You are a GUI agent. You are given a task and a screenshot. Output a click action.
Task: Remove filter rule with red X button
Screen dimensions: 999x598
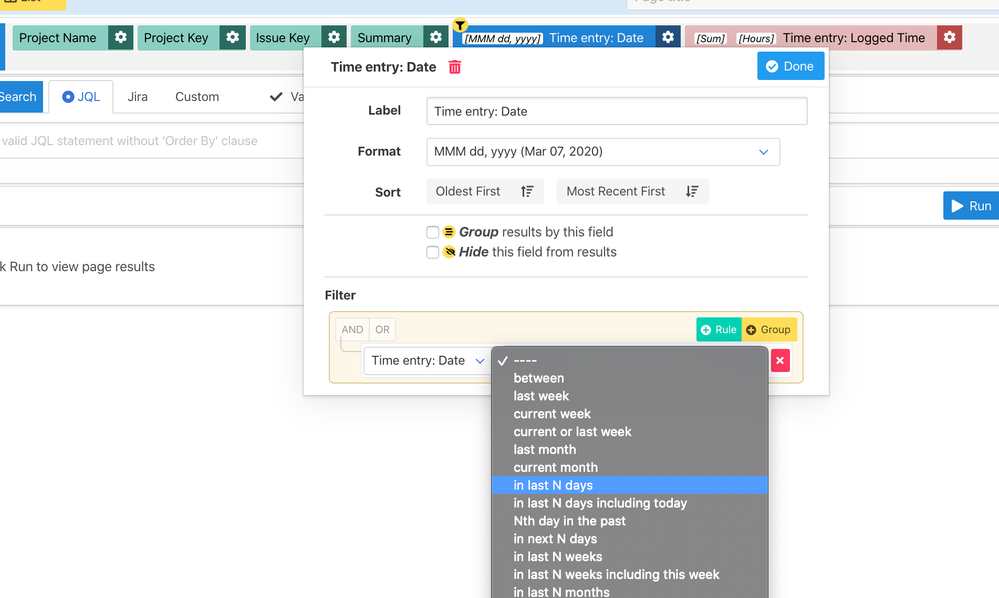coord(780,360)
